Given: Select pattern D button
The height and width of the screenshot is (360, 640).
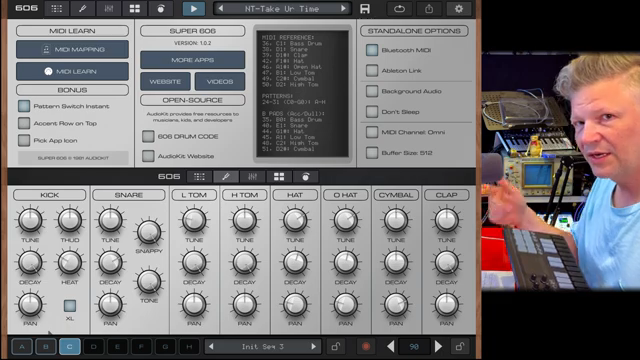Looking at the screenshot, I should (93, 347).
